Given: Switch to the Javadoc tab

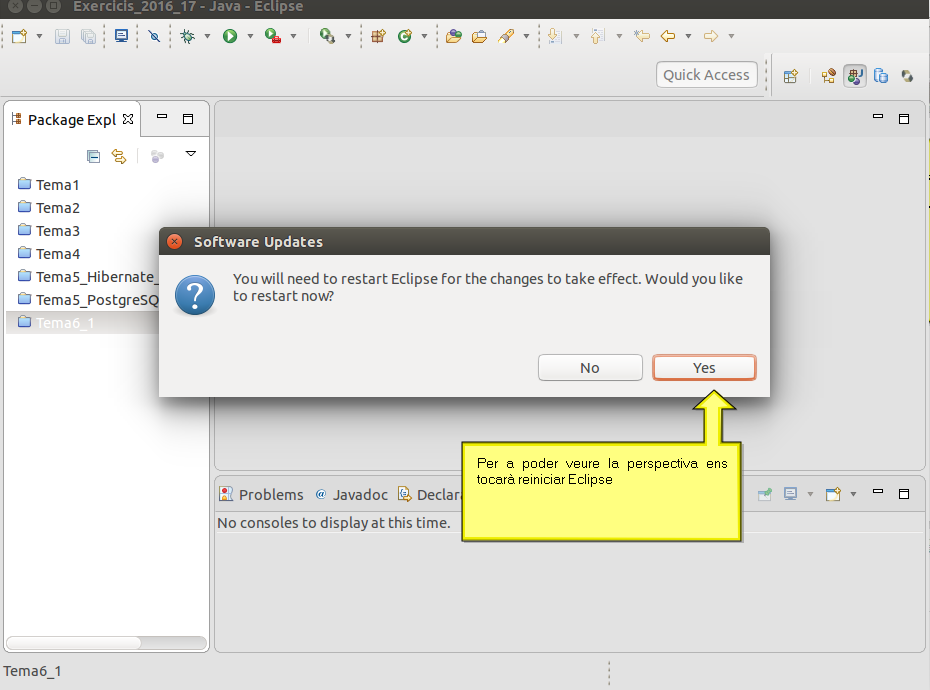Looking at the screenshot, I should (351, 494).
